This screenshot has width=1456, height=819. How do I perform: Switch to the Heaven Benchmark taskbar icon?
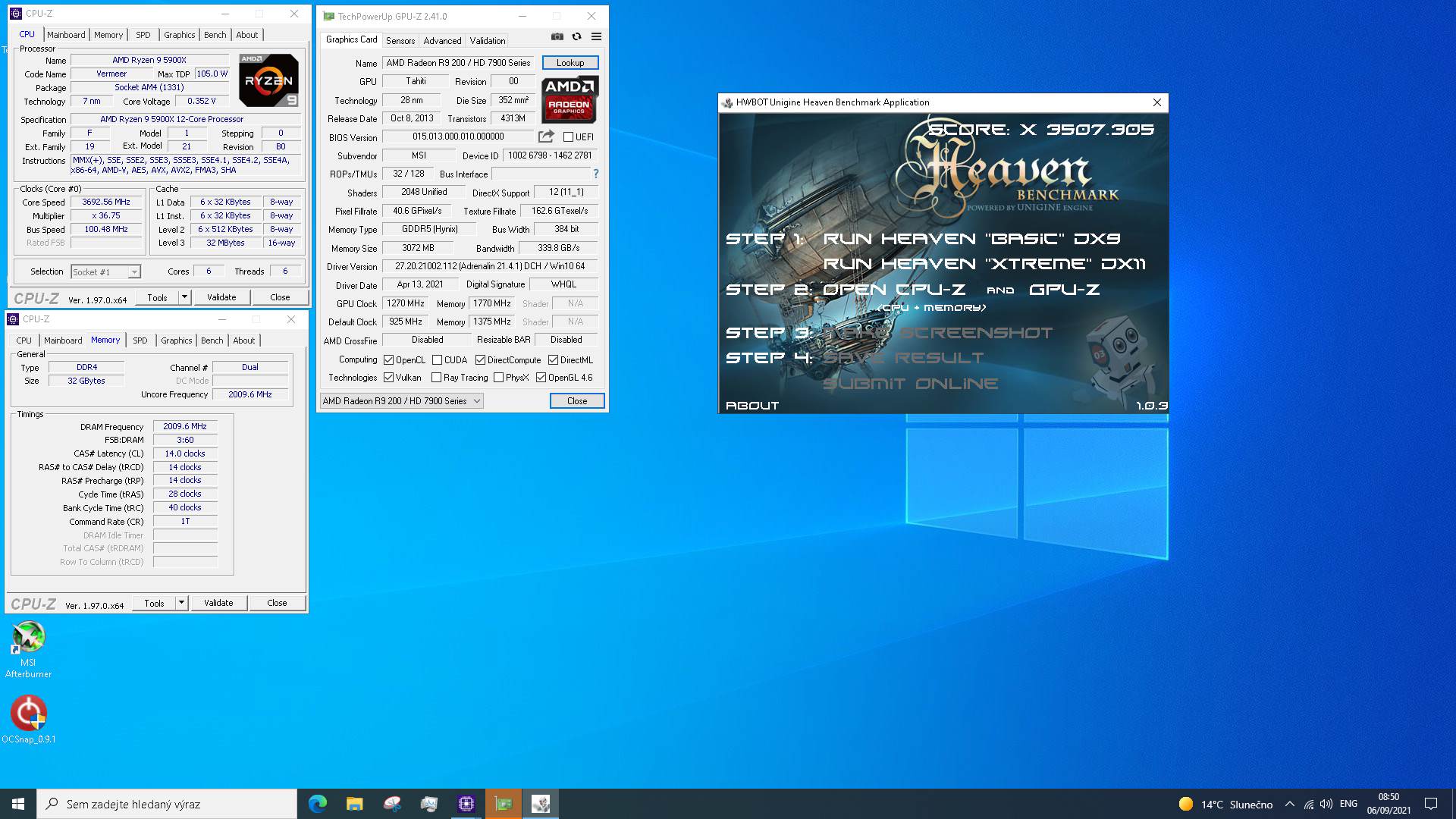click(x=541, y=804)
